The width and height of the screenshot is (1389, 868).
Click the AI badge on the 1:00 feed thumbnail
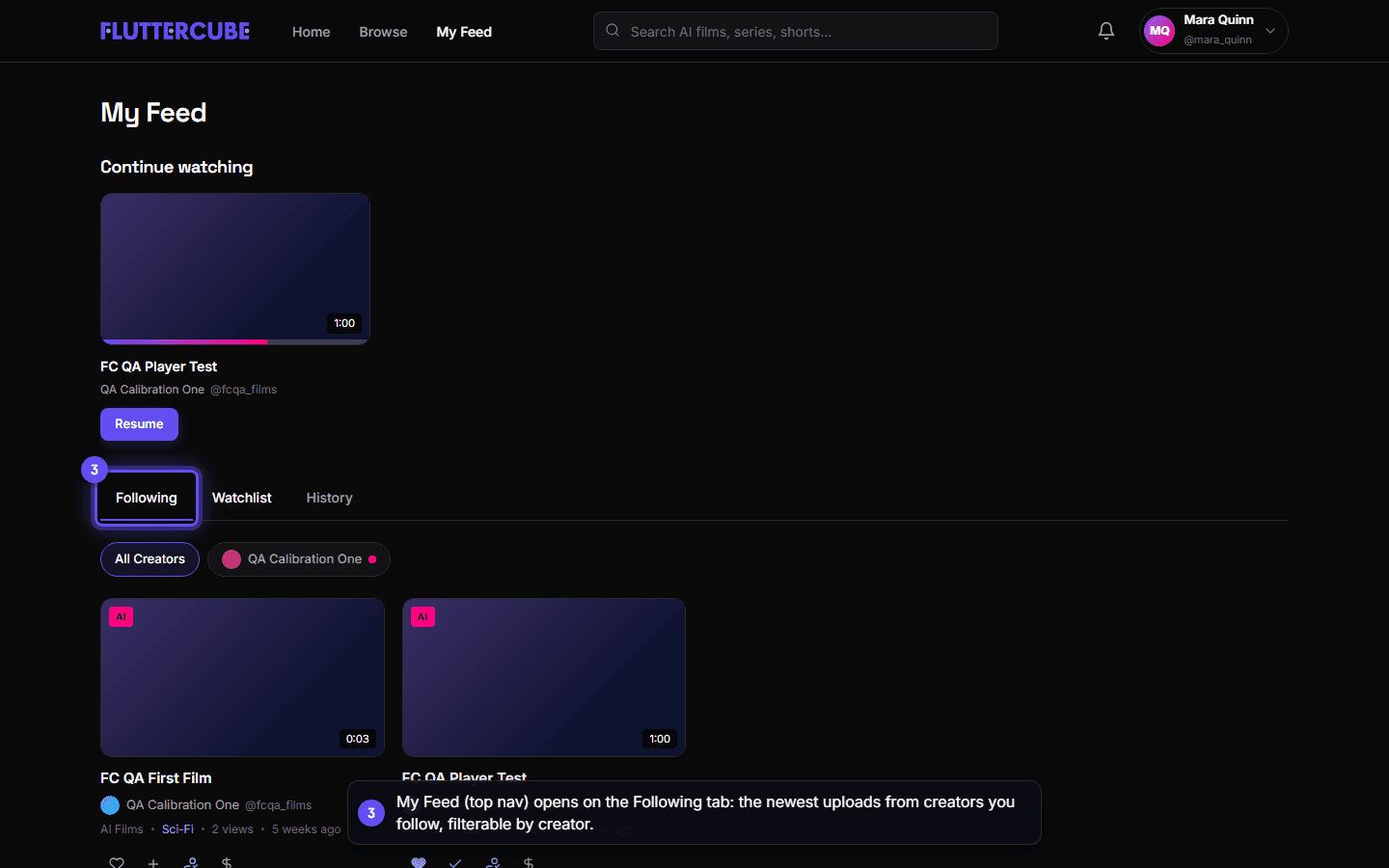point(422,617)
